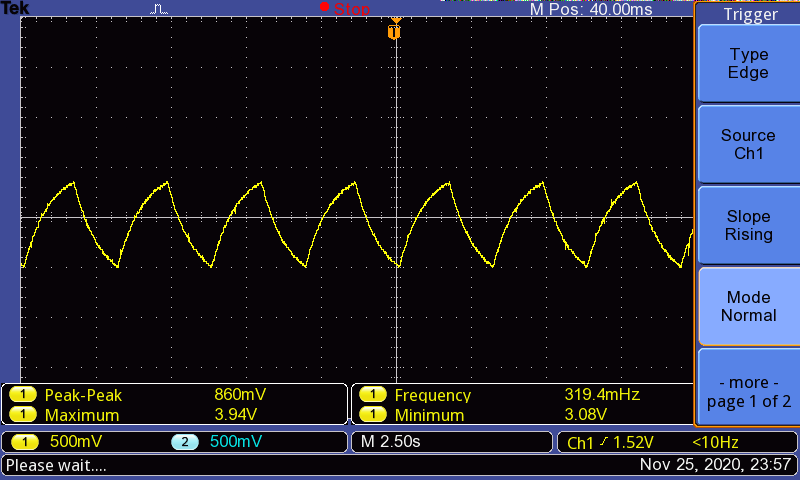Select the Minimum measurement label
Image resolution: width=800 pixels, height=480 pixels.
click(x=429, y=415)
